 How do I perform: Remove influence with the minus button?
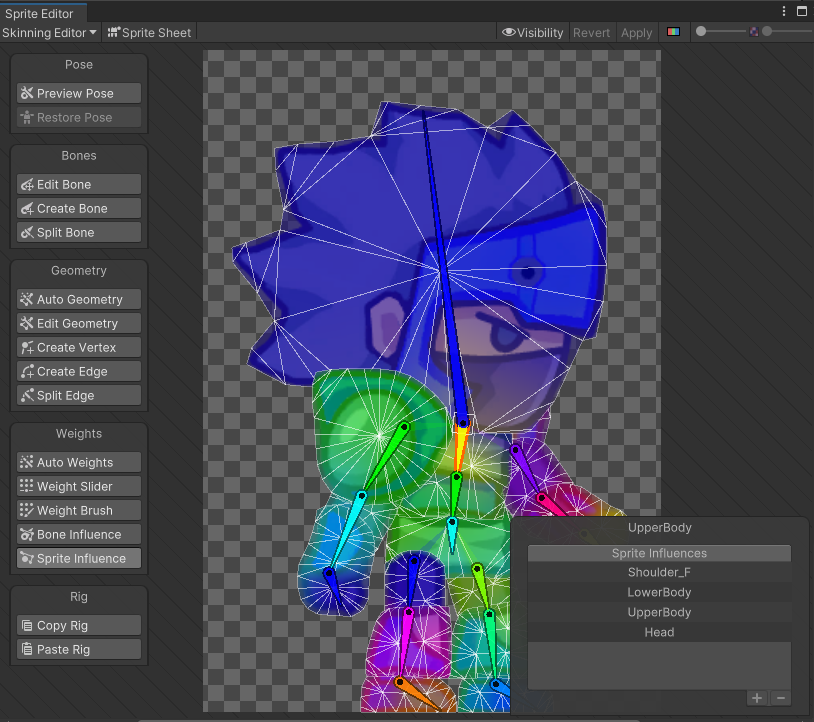coord(781,697)
